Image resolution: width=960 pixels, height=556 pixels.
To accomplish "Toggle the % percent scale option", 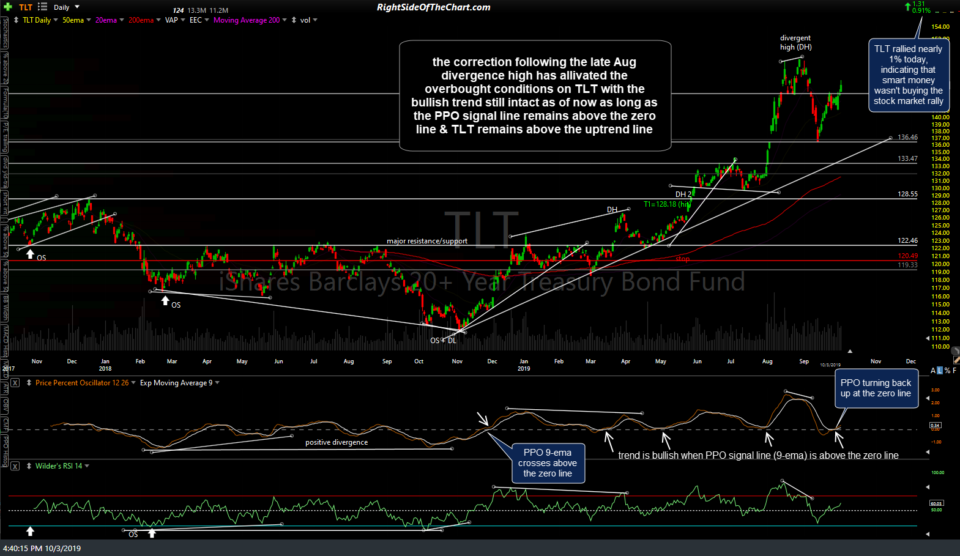I will [x=947, y=370].
